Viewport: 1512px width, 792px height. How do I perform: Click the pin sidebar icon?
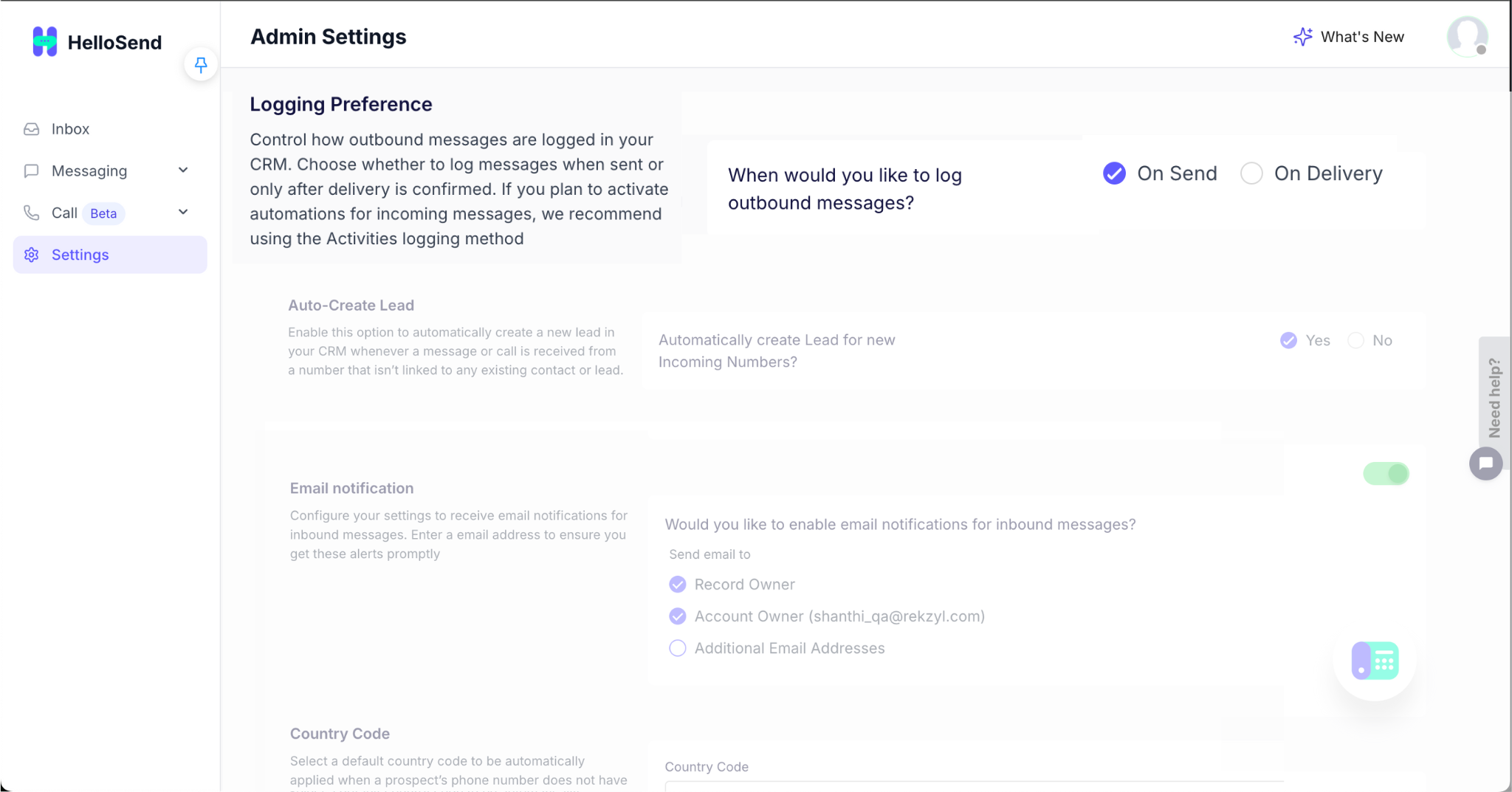[201, 65]
